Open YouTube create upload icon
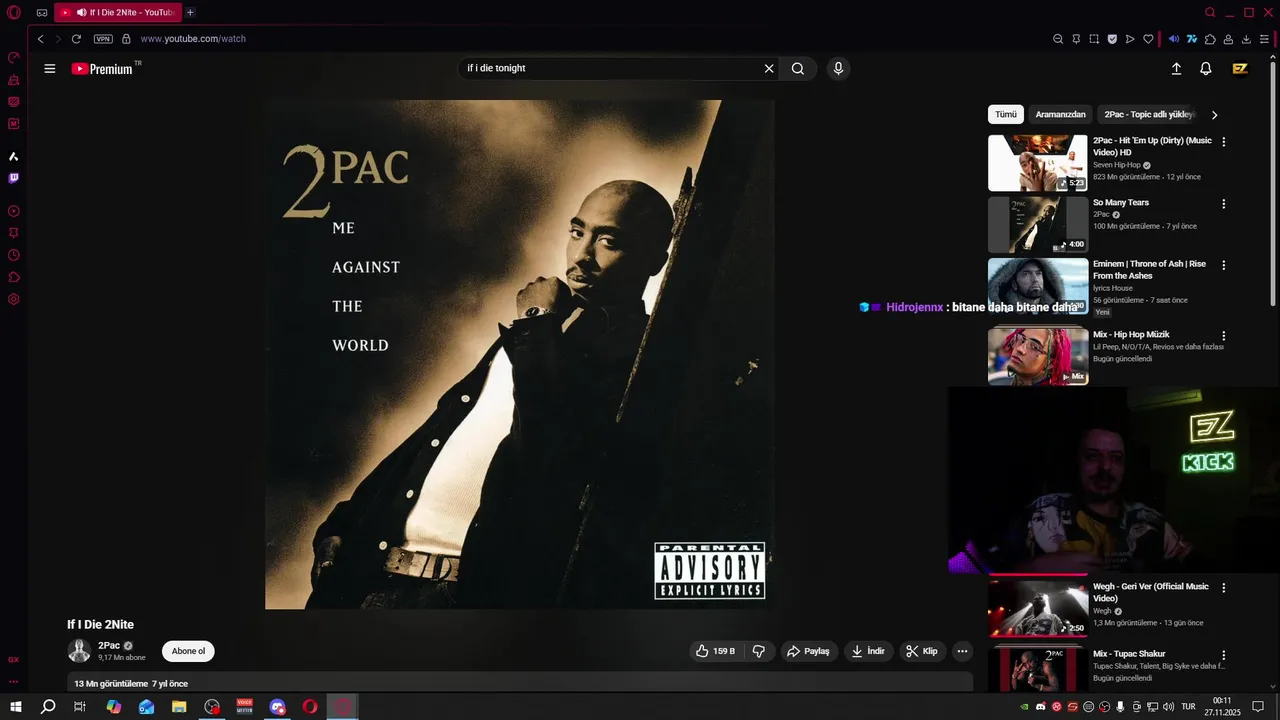The image size is (1280, 720). (x=1176, y=69)
